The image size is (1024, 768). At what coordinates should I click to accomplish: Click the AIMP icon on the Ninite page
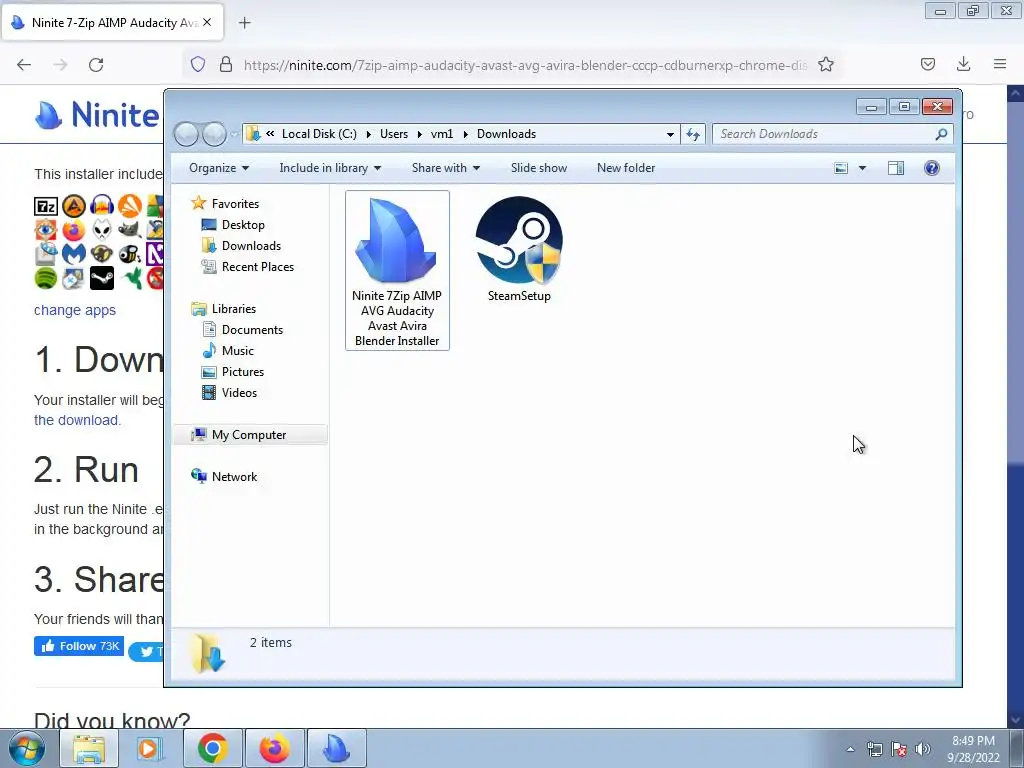pos(74,206)
